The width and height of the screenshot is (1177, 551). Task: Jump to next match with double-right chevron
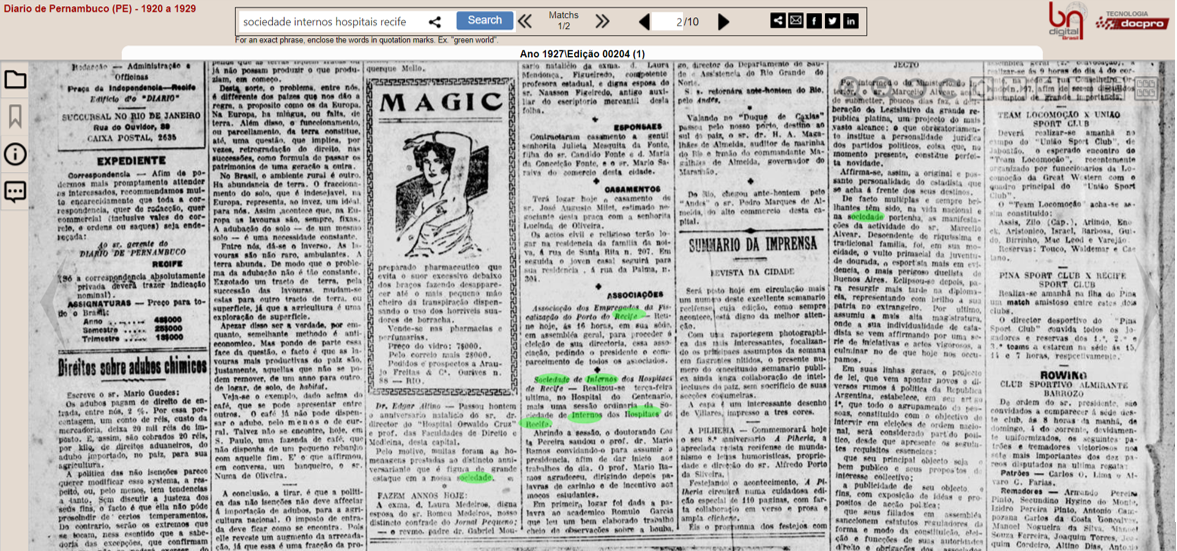click(x=602, y=21)
